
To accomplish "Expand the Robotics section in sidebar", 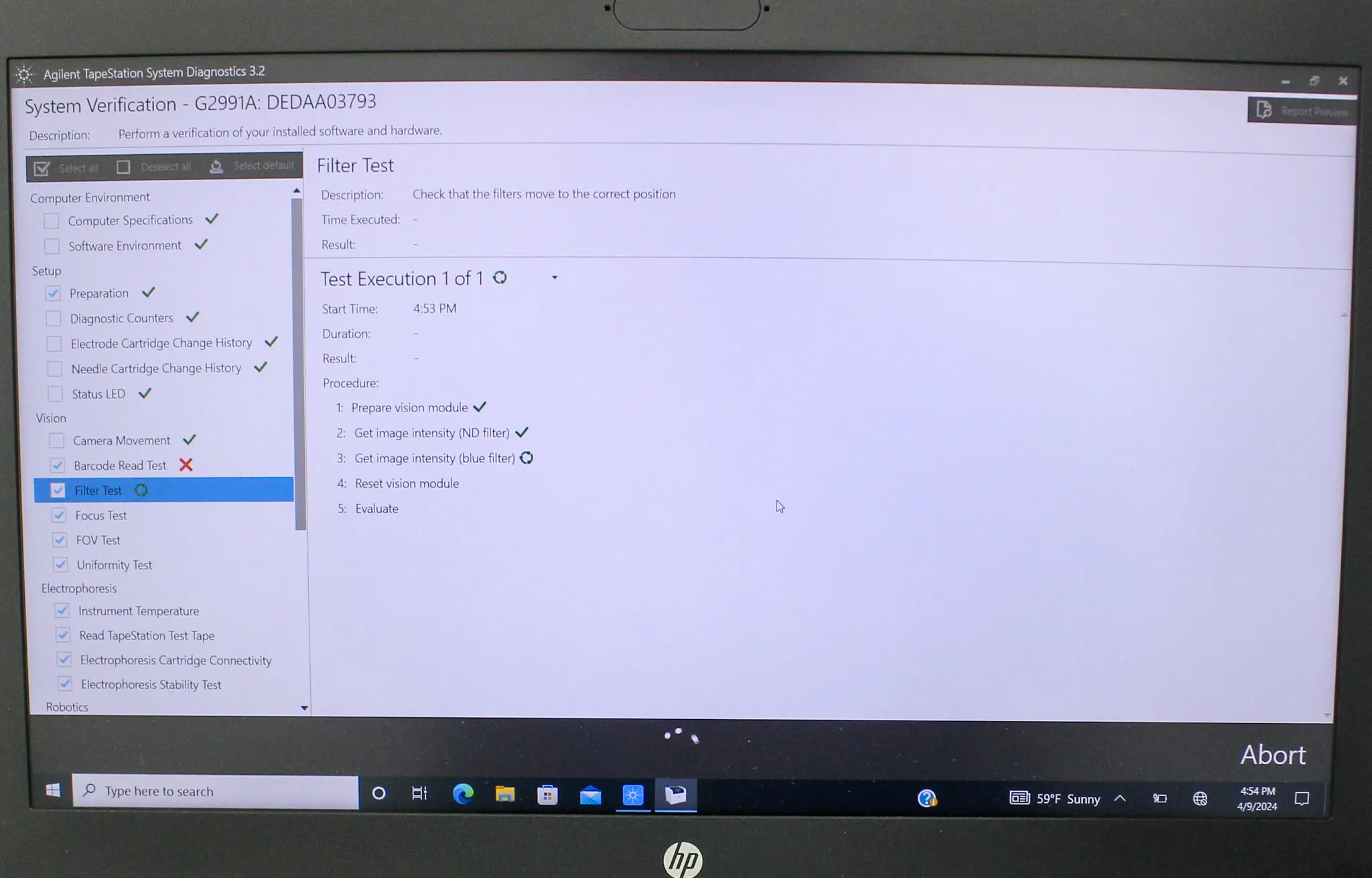I will 67,707.
